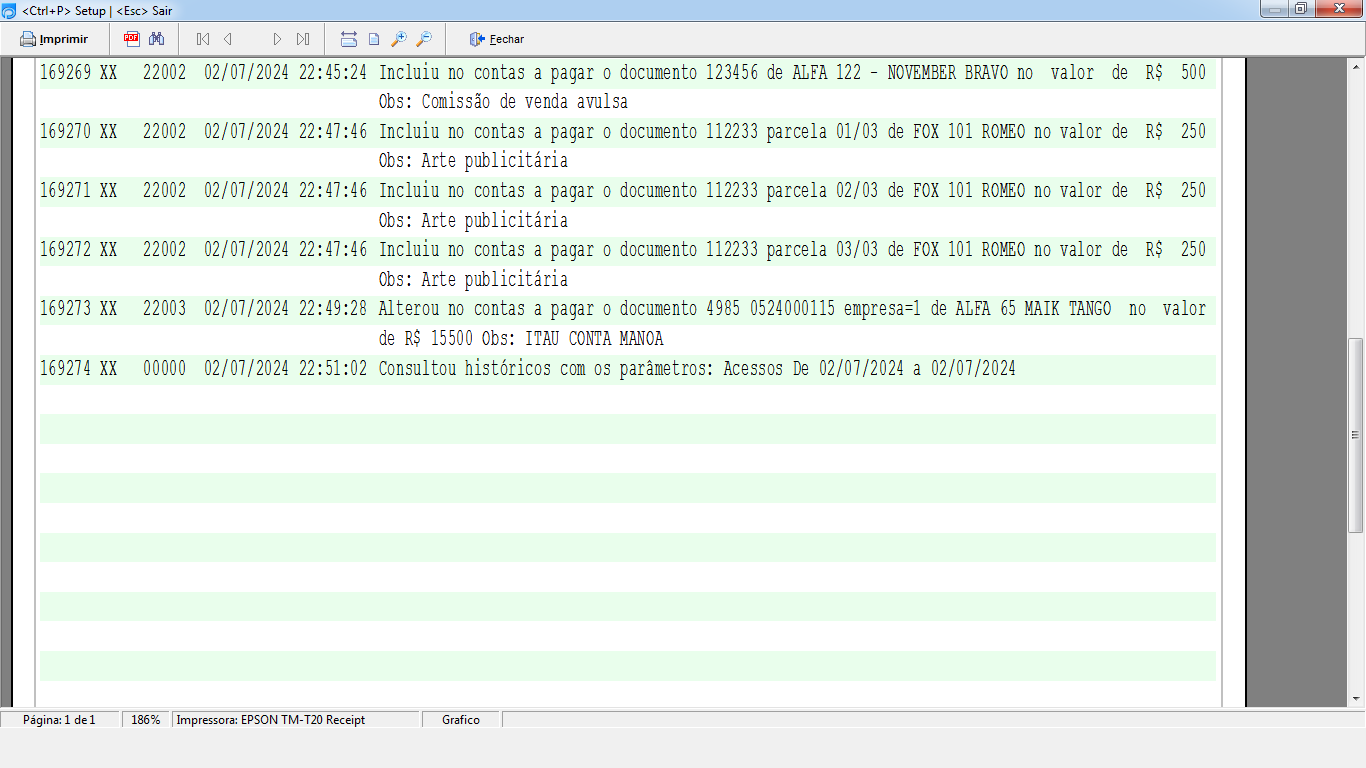
Task: Click the Fechar close button
Action: [497, 39]
